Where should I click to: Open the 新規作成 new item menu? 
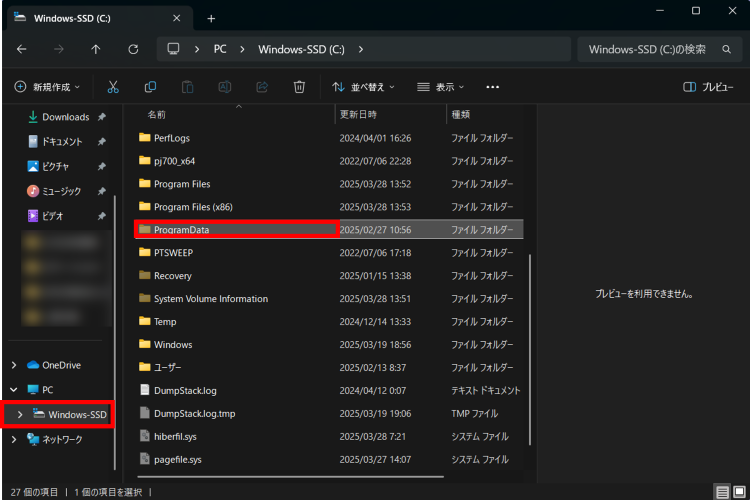[x=47, y=87]
